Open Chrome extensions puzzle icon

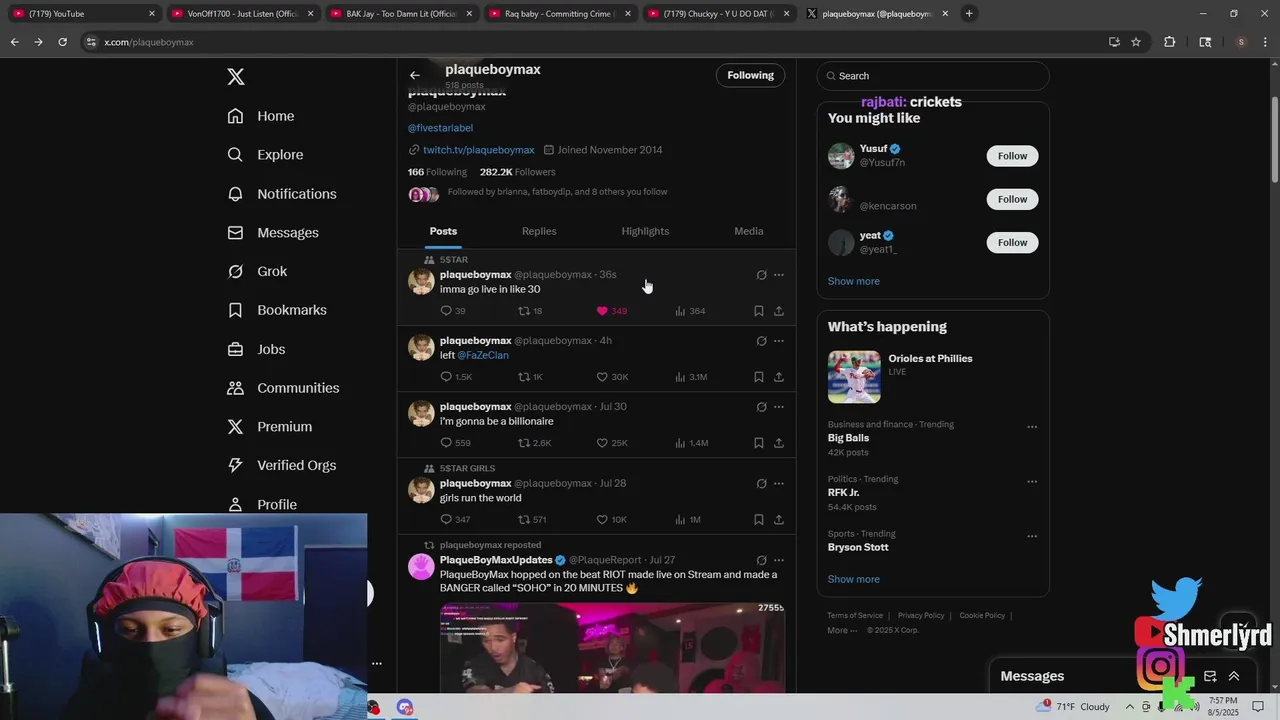click(x=1169, y=42)
